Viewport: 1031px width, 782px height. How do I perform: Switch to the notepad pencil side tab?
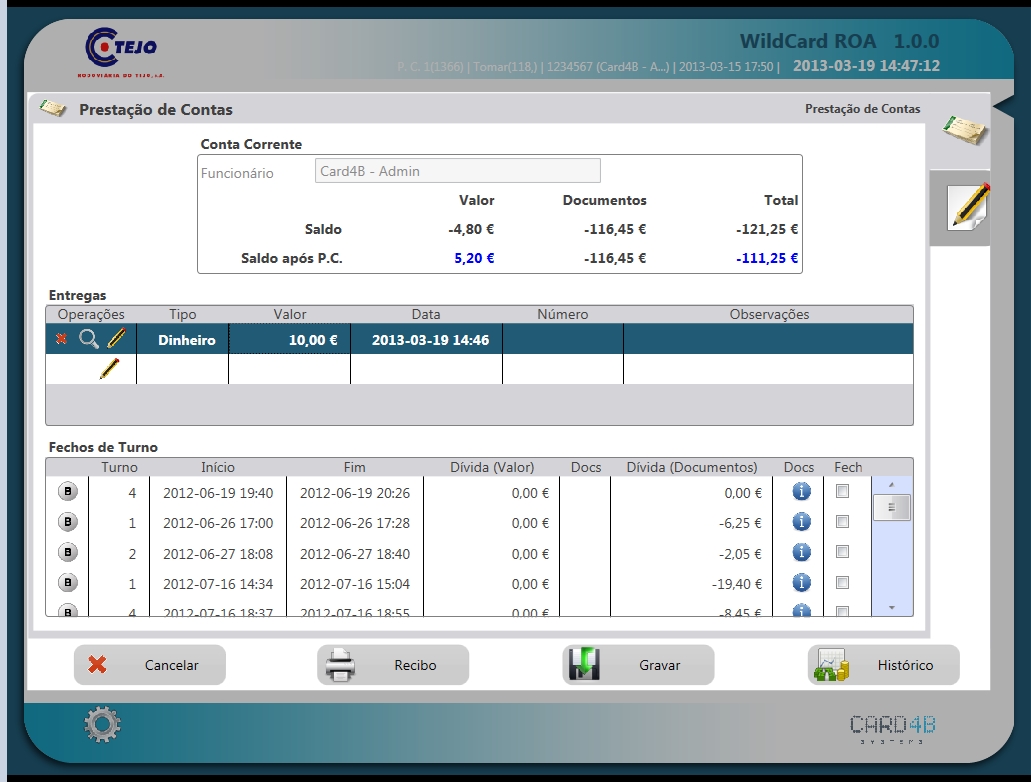[966, 206]
